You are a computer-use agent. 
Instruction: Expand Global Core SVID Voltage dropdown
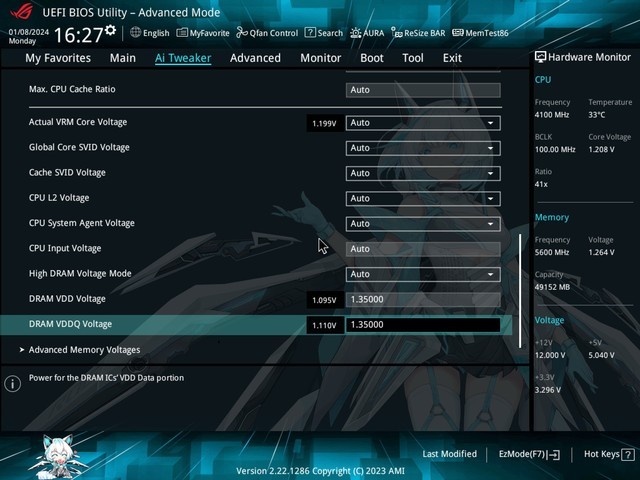[423, 148]
